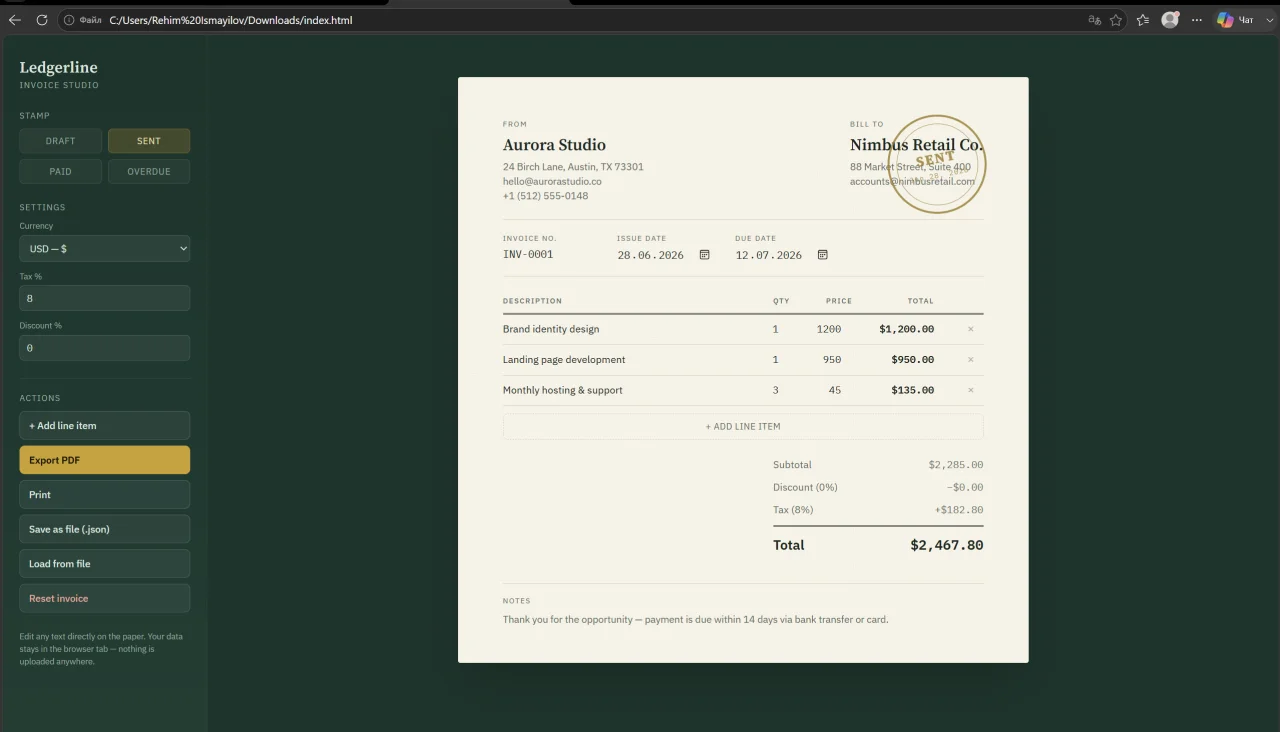1280x732 pixels.
Task: Reset the invoice
Action: [105, 598]
